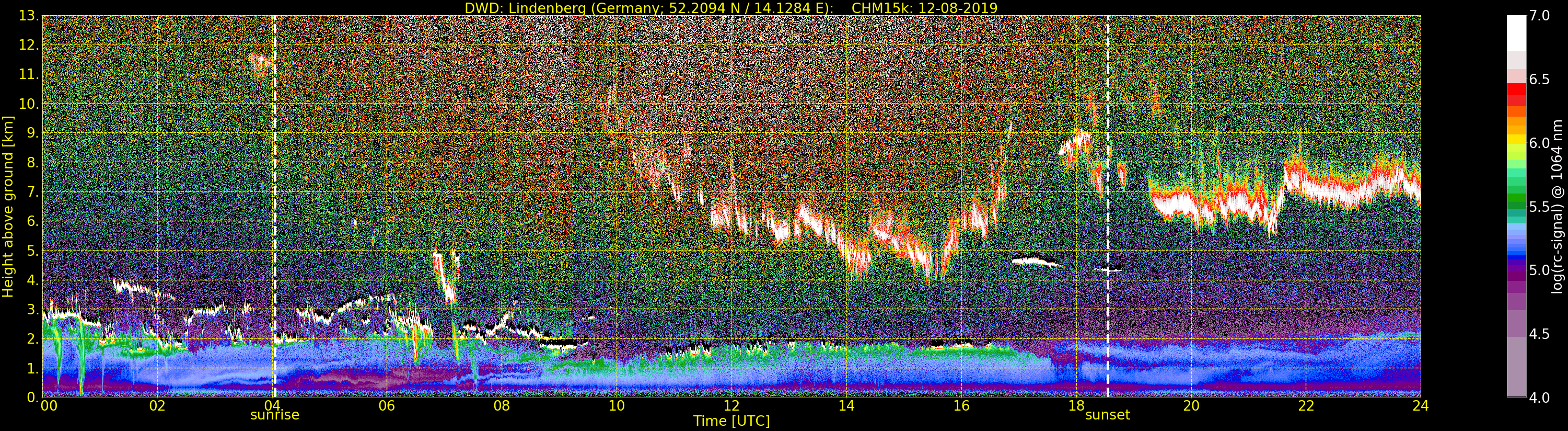This screenshot has height=431, width=1568.
Task: Click the "5.0" colorbar tick label
Action: [x=1539, y=270]
